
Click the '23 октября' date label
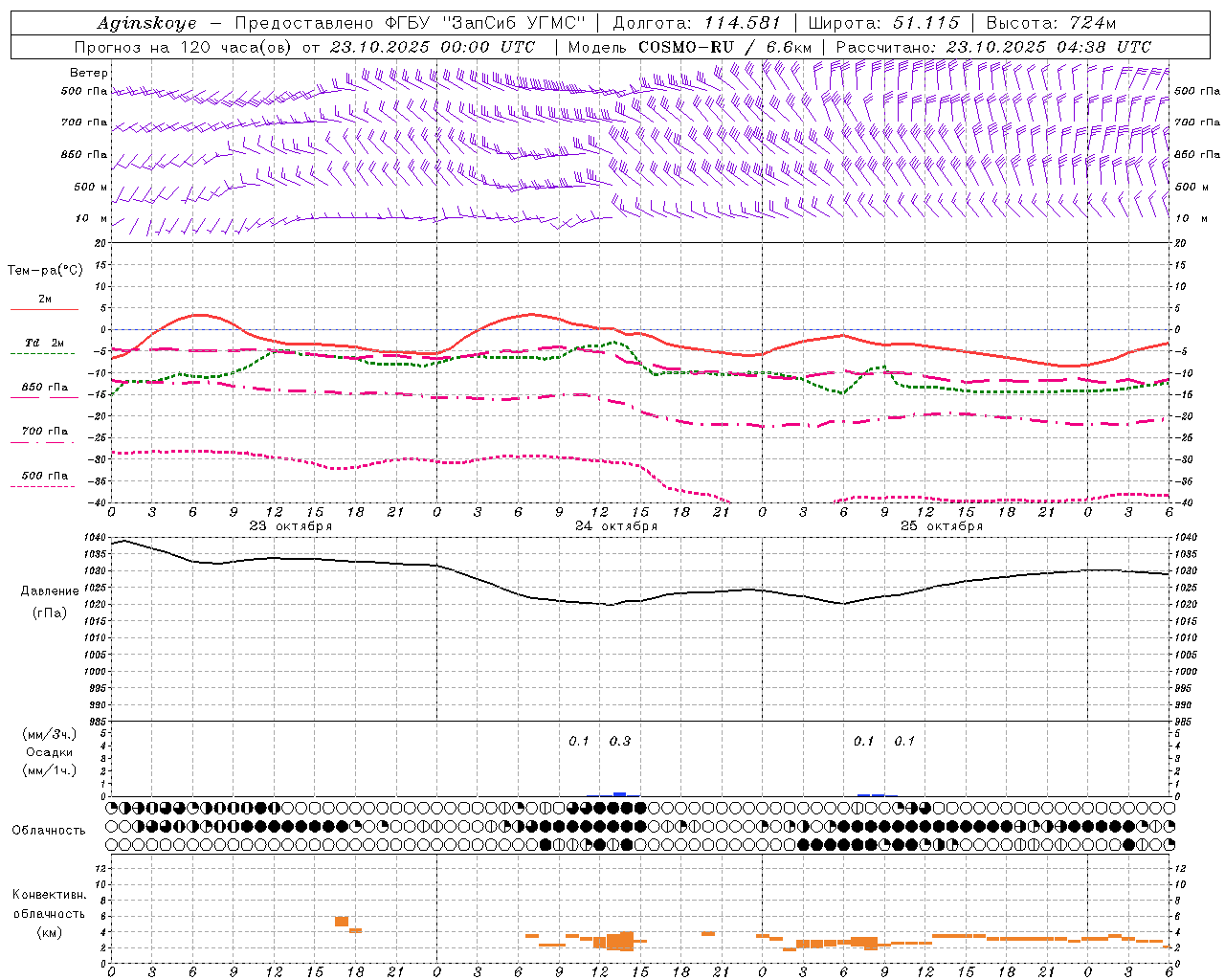pyautogui.click(x=291, y=526)
